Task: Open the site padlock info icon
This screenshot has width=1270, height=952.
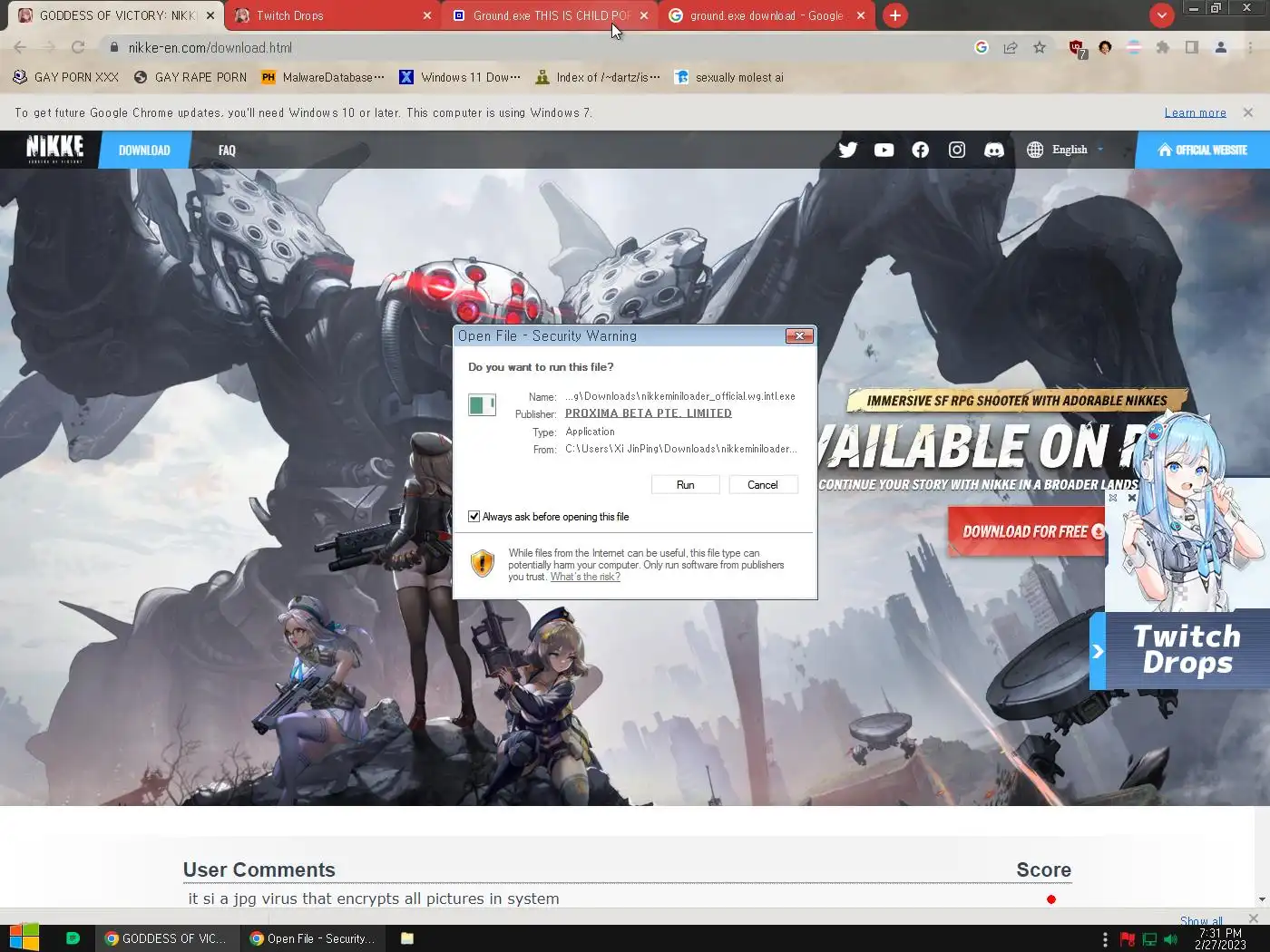Action: [x=114, y=47]
